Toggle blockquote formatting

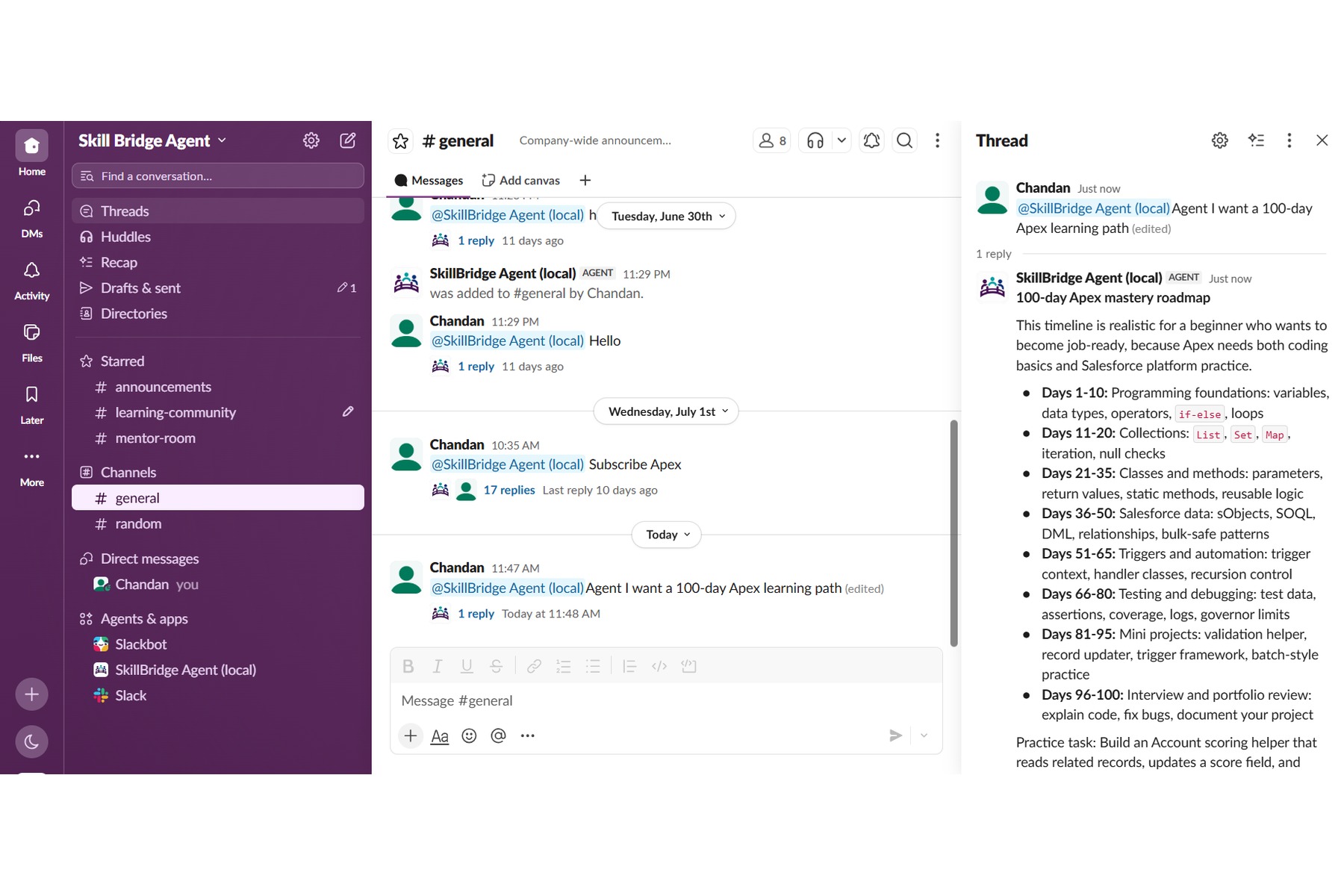(629, 666)
